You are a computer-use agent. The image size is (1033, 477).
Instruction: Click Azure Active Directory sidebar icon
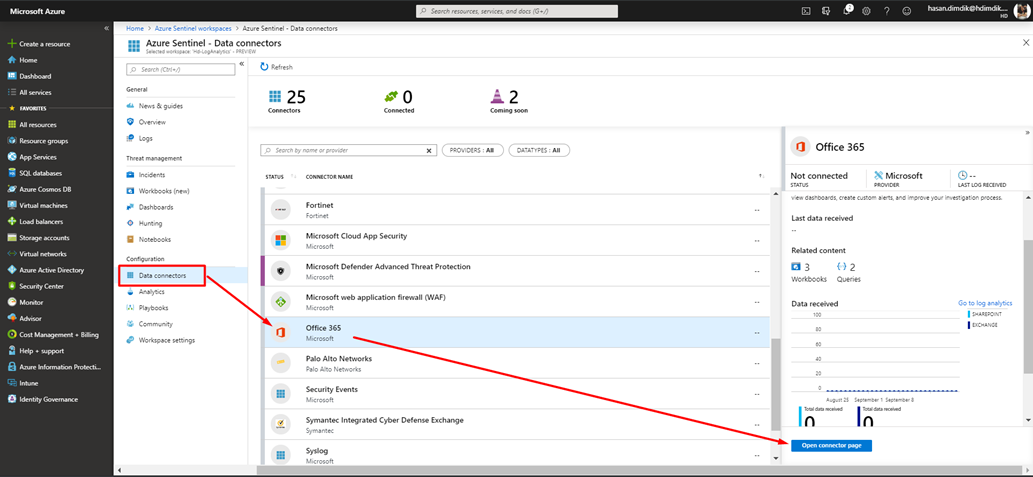[x=12, y=270]
